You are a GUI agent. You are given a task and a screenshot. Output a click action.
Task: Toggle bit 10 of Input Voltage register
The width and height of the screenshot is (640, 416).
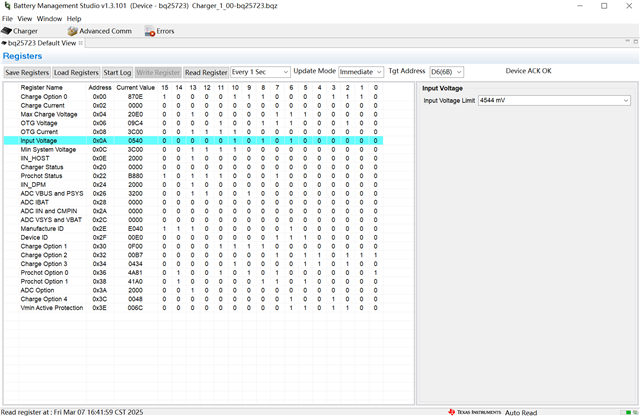235,140
